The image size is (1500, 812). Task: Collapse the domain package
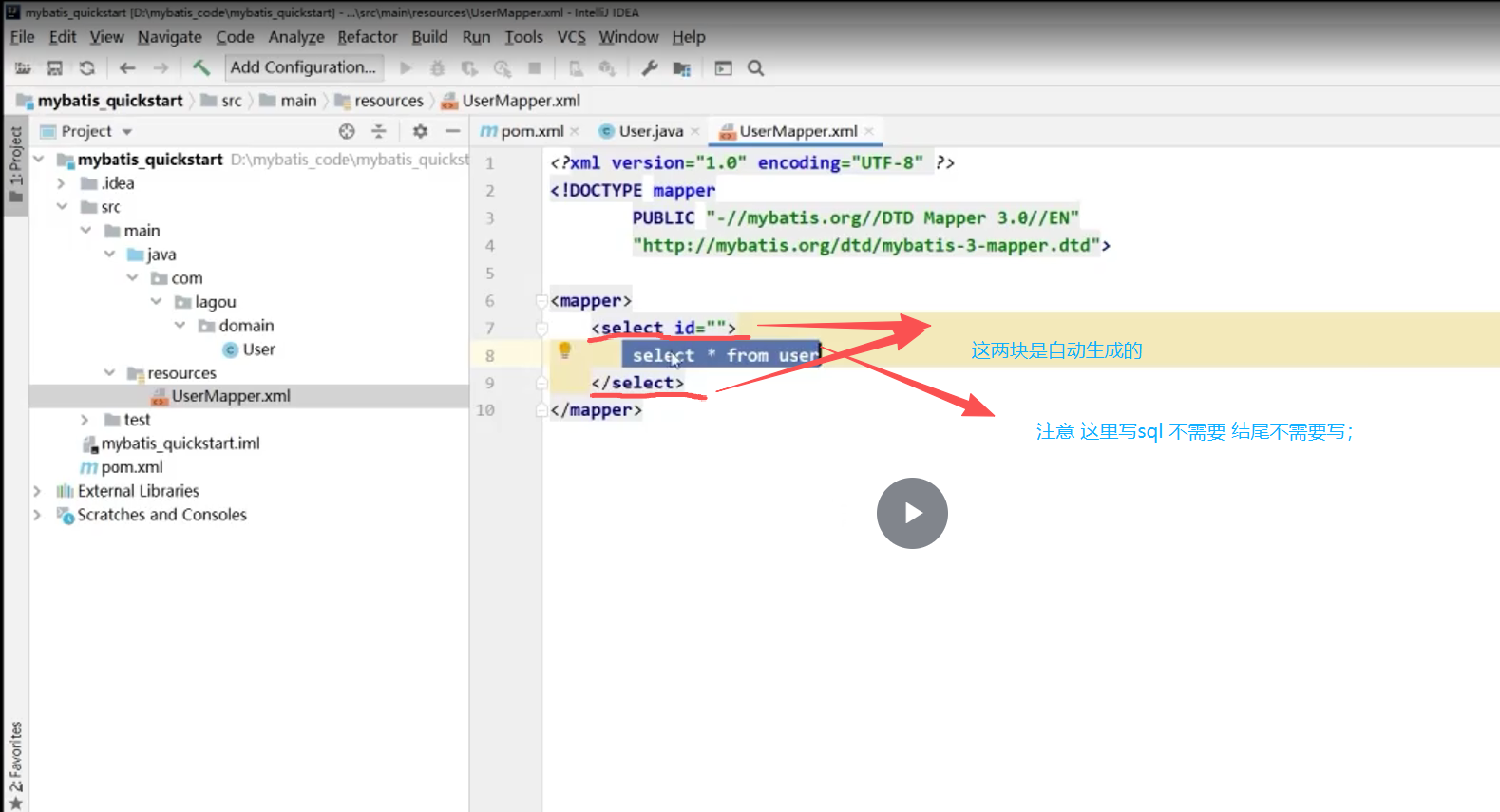(x=180, y=326)
